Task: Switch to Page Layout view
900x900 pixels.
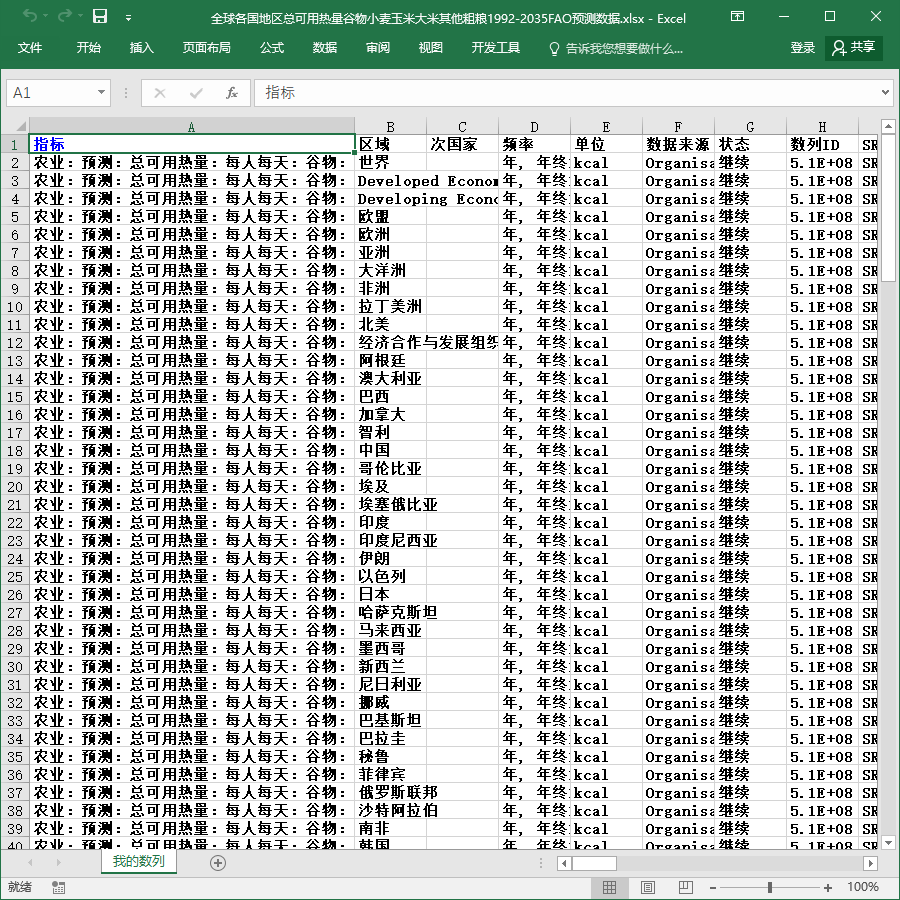Action: (647, 887)
